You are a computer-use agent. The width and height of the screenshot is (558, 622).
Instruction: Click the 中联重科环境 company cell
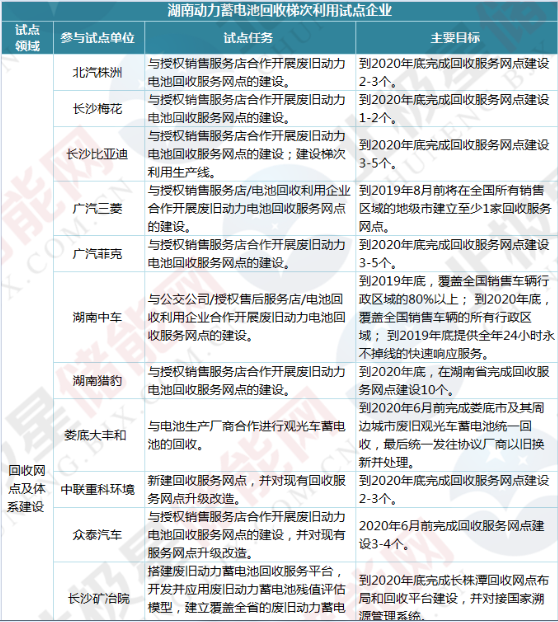pyautogui.click(x=99, y=490)
